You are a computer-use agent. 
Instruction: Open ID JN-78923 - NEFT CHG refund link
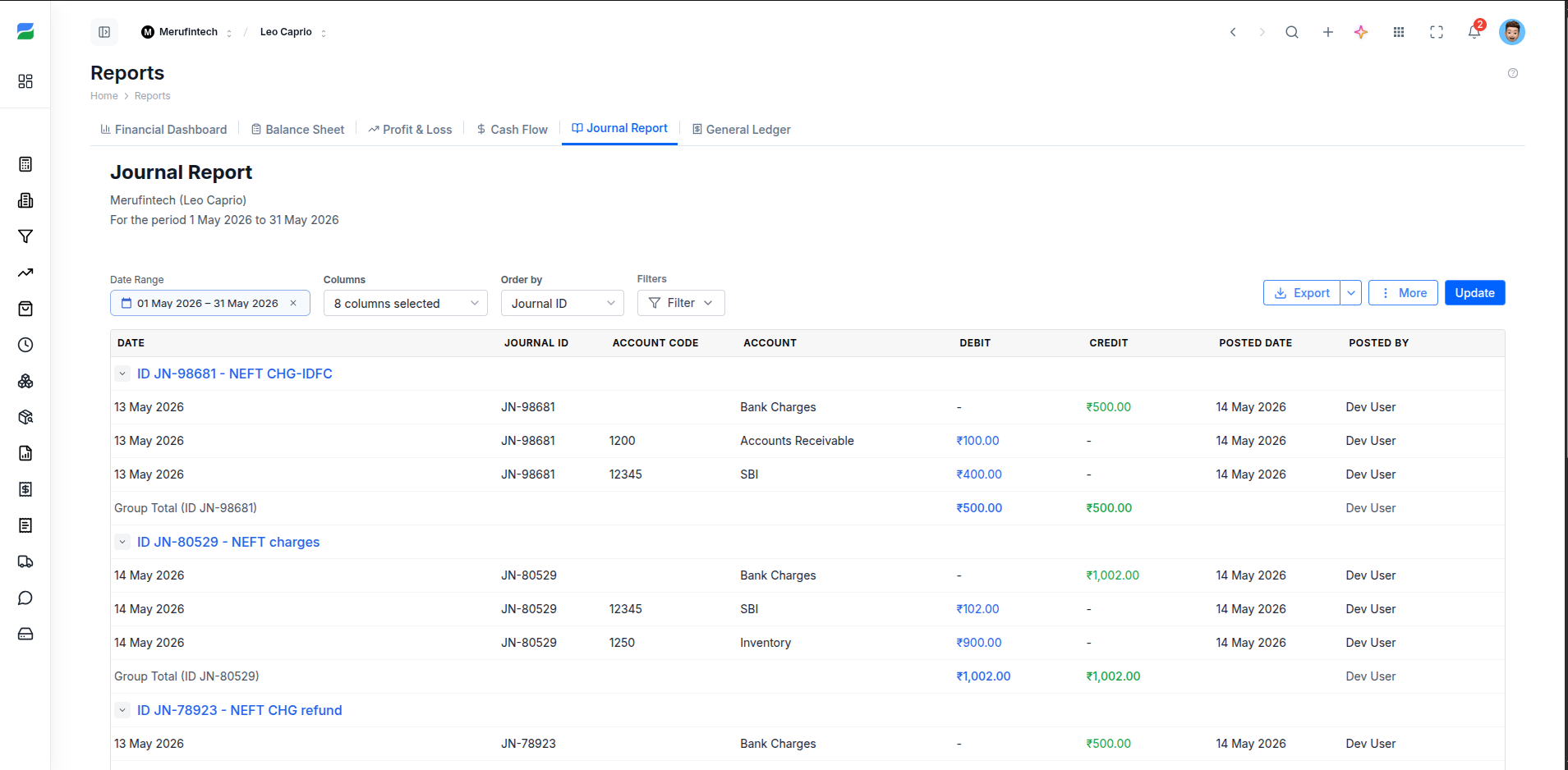[240, 710]
